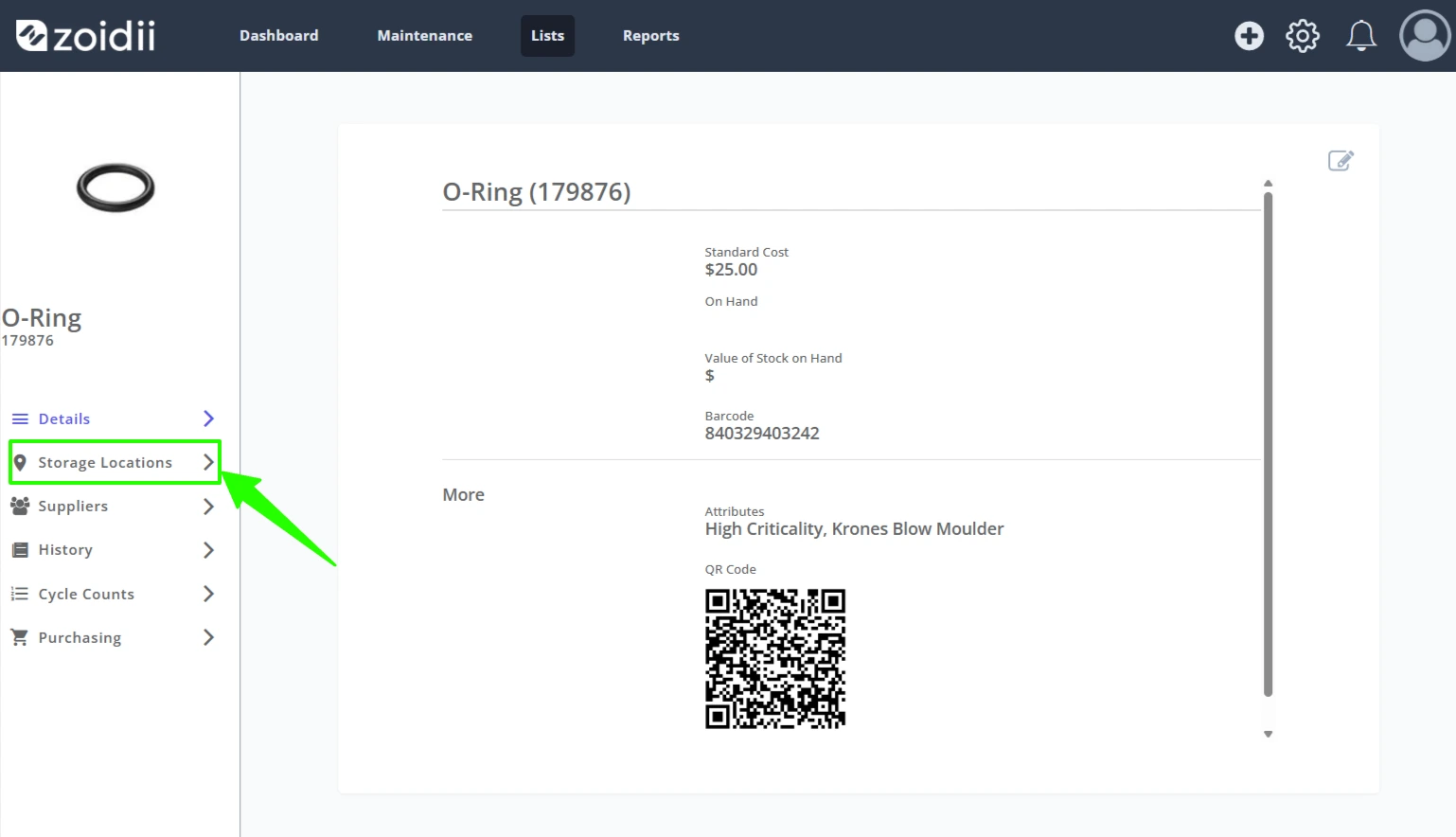Click the zoidii logo
The image size is (1456, 837).
pyautogui.click(x=85, y=36)
